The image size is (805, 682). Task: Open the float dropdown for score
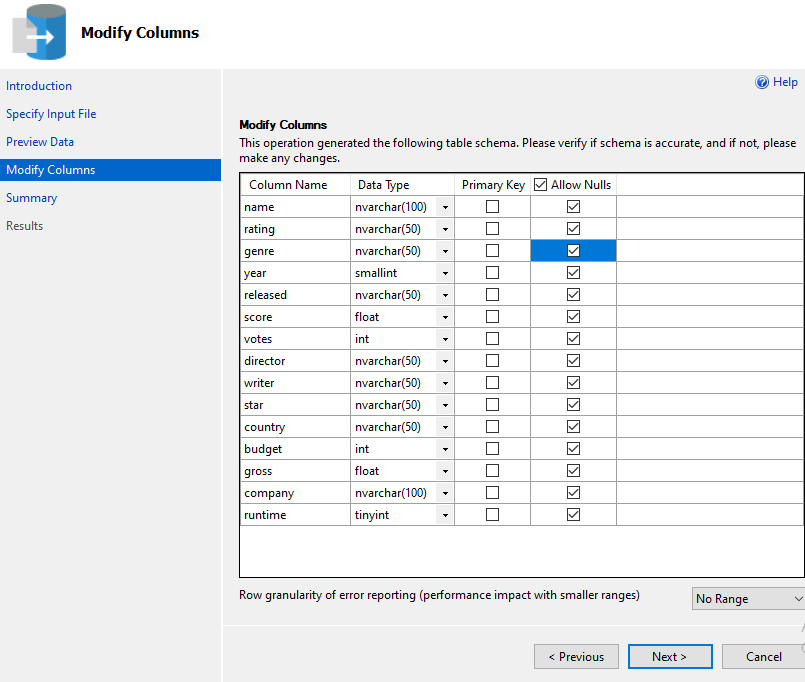(x=445, y=316)
